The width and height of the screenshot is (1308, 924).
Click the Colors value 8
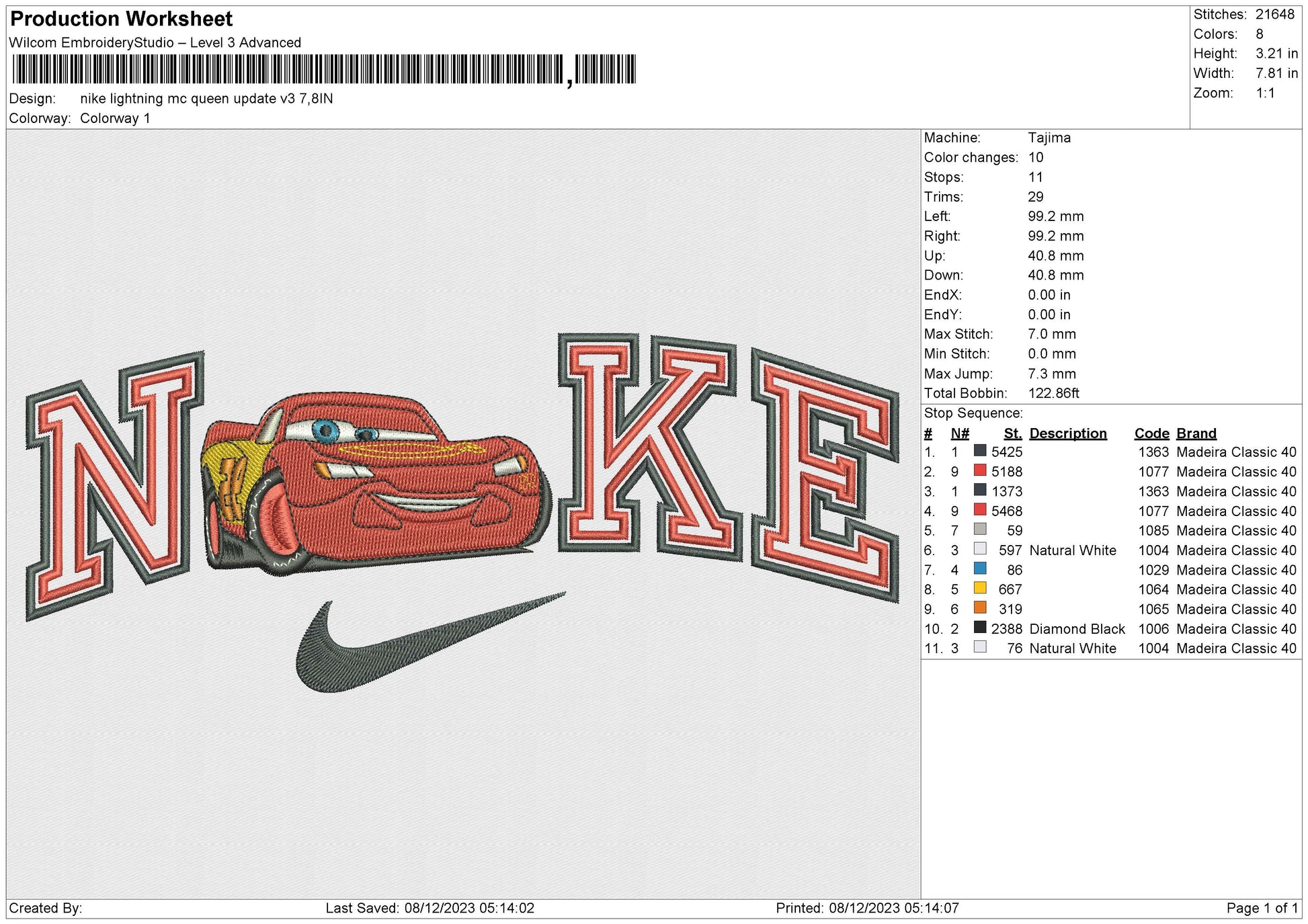click(1260, 34)
